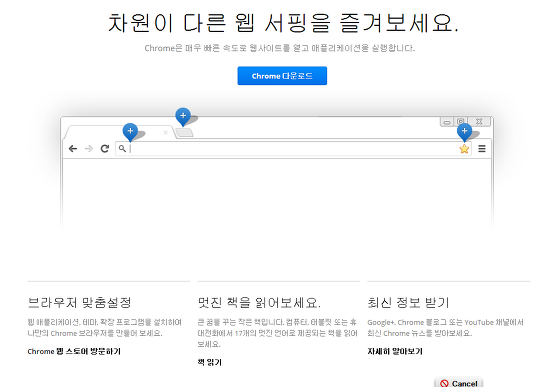This screenshot has width=540, height=387.
Task: Click the plus marker above the new tab button
Action: 183,117
